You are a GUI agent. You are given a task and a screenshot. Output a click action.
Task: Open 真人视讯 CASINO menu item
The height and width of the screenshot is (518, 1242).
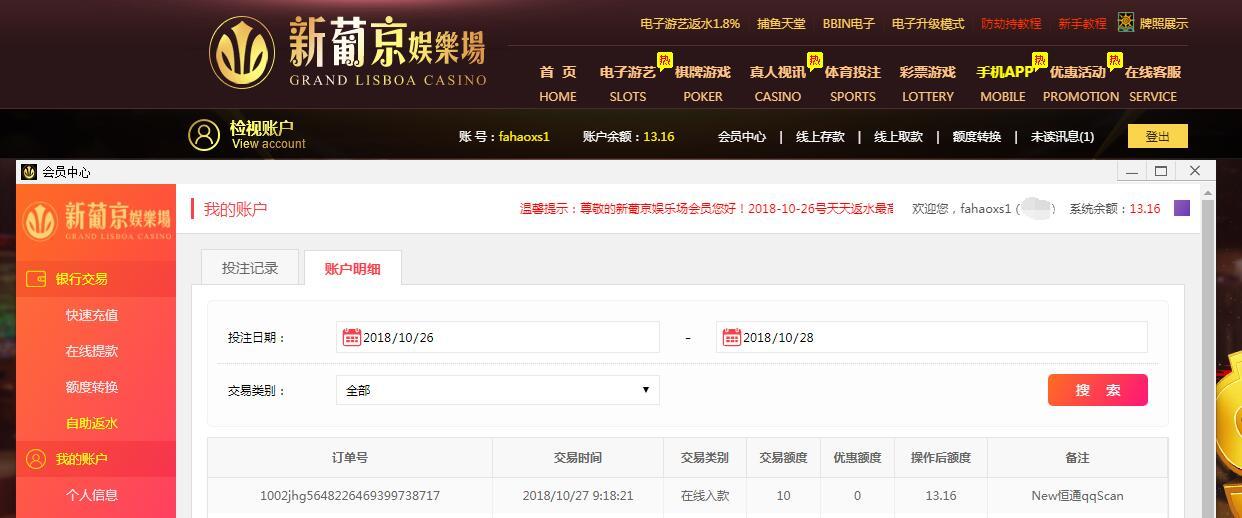[778, 84]
